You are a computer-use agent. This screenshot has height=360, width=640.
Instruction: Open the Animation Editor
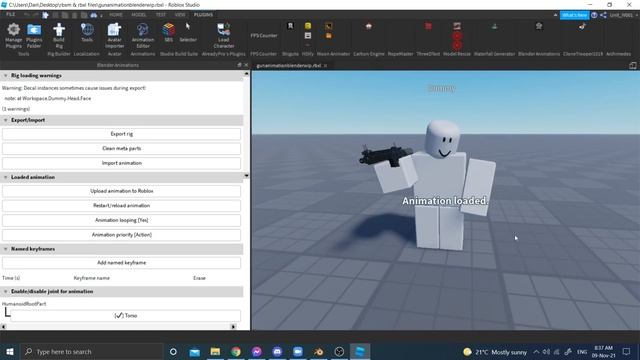pyautogui.click(x=143, y=36)
